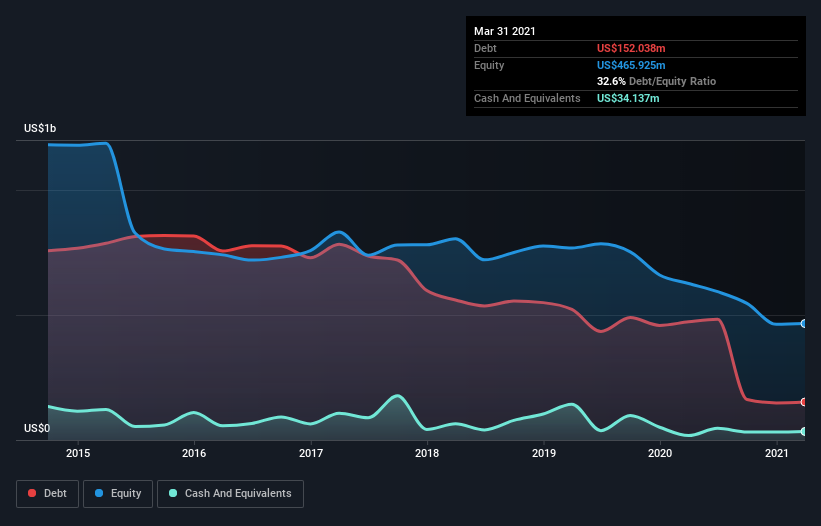Click the US$0 axis label
This screenshot has height=526, width=821.
[x=37, y=428]
